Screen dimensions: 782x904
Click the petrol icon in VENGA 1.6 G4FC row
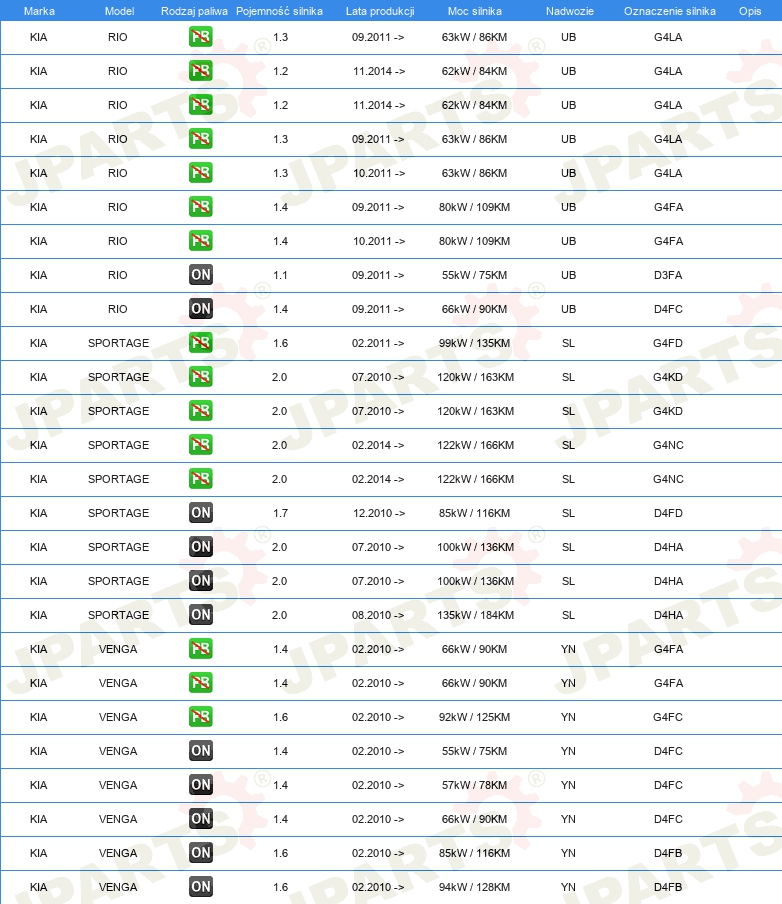(201, 717)
